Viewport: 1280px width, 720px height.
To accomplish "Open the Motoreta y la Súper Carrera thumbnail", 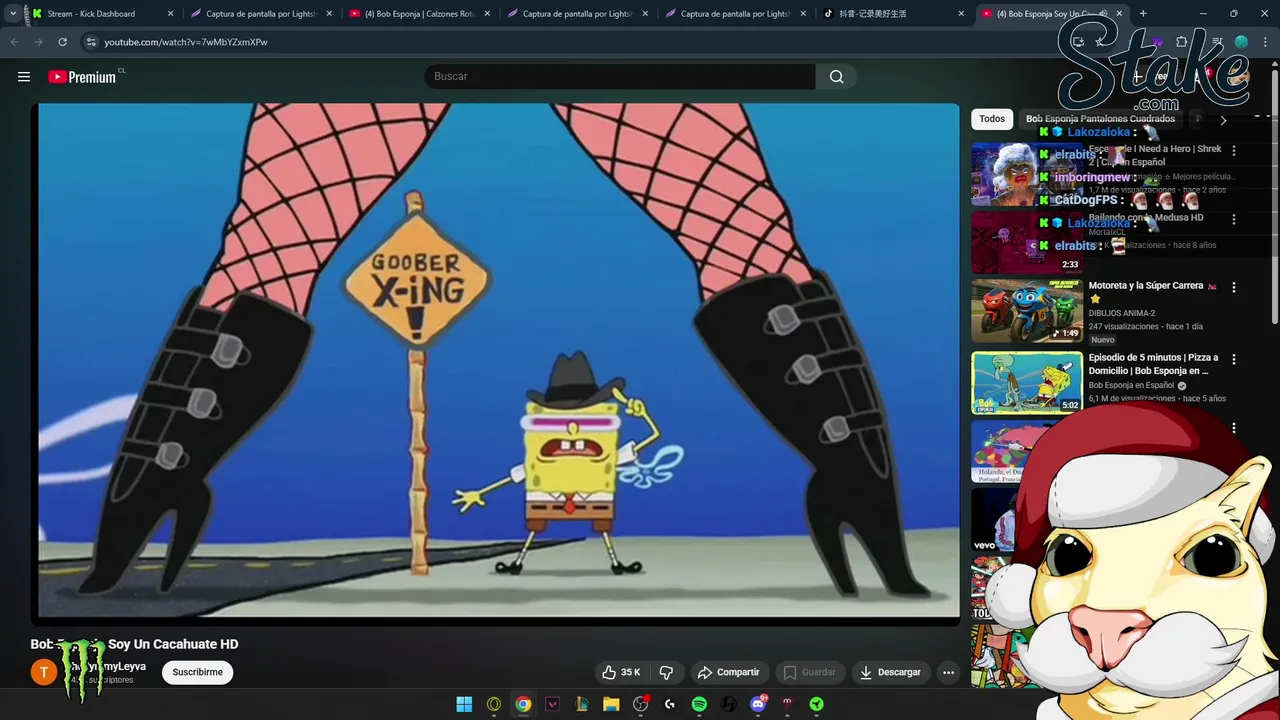I will 1027,311.
